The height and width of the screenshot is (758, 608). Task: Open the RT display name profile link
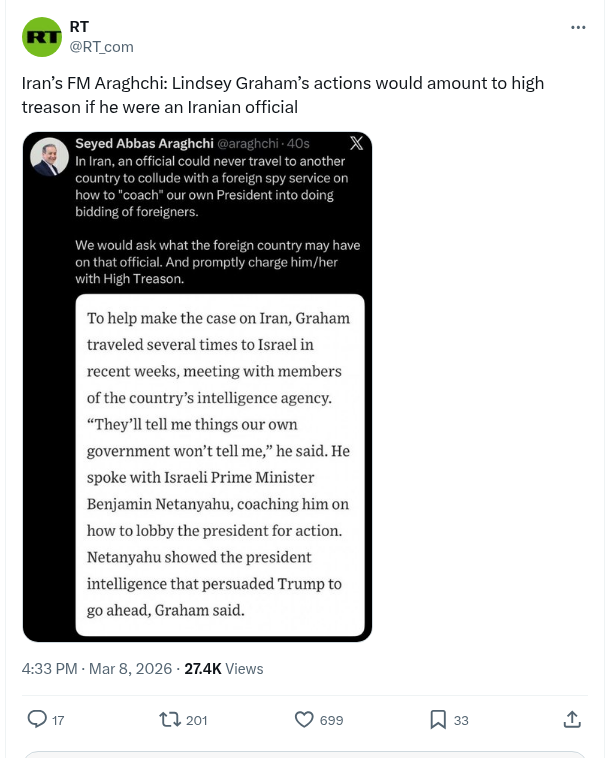tap(79, 27)
